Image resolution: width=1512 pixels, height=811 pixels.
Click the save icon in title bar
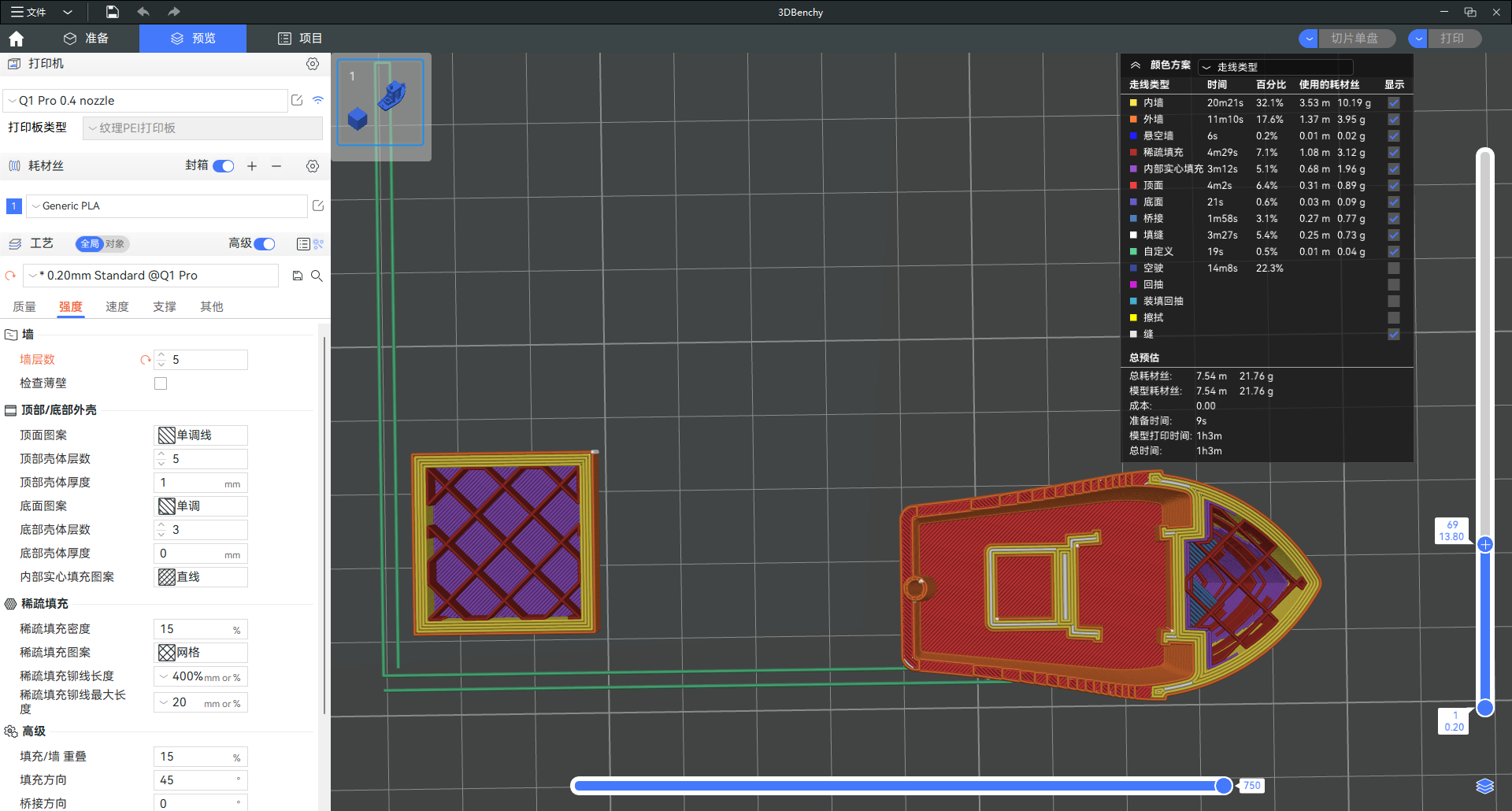coord(113,12)
